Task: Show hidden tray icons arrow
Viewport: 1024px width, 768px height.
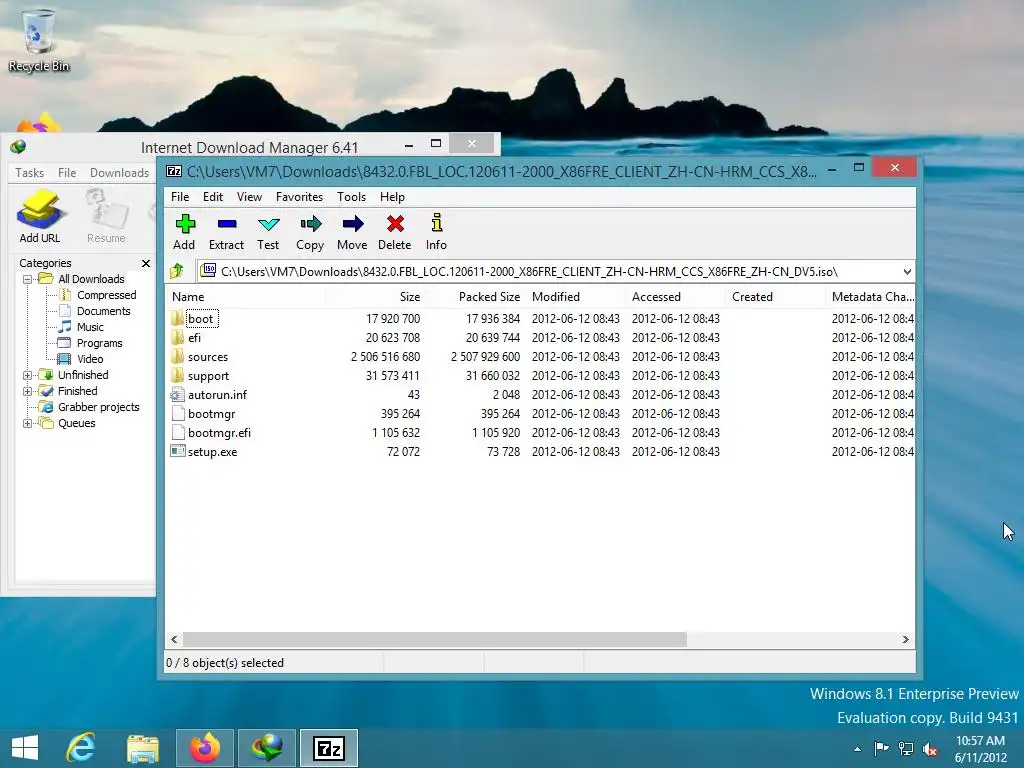Action: tap(857, 749)
